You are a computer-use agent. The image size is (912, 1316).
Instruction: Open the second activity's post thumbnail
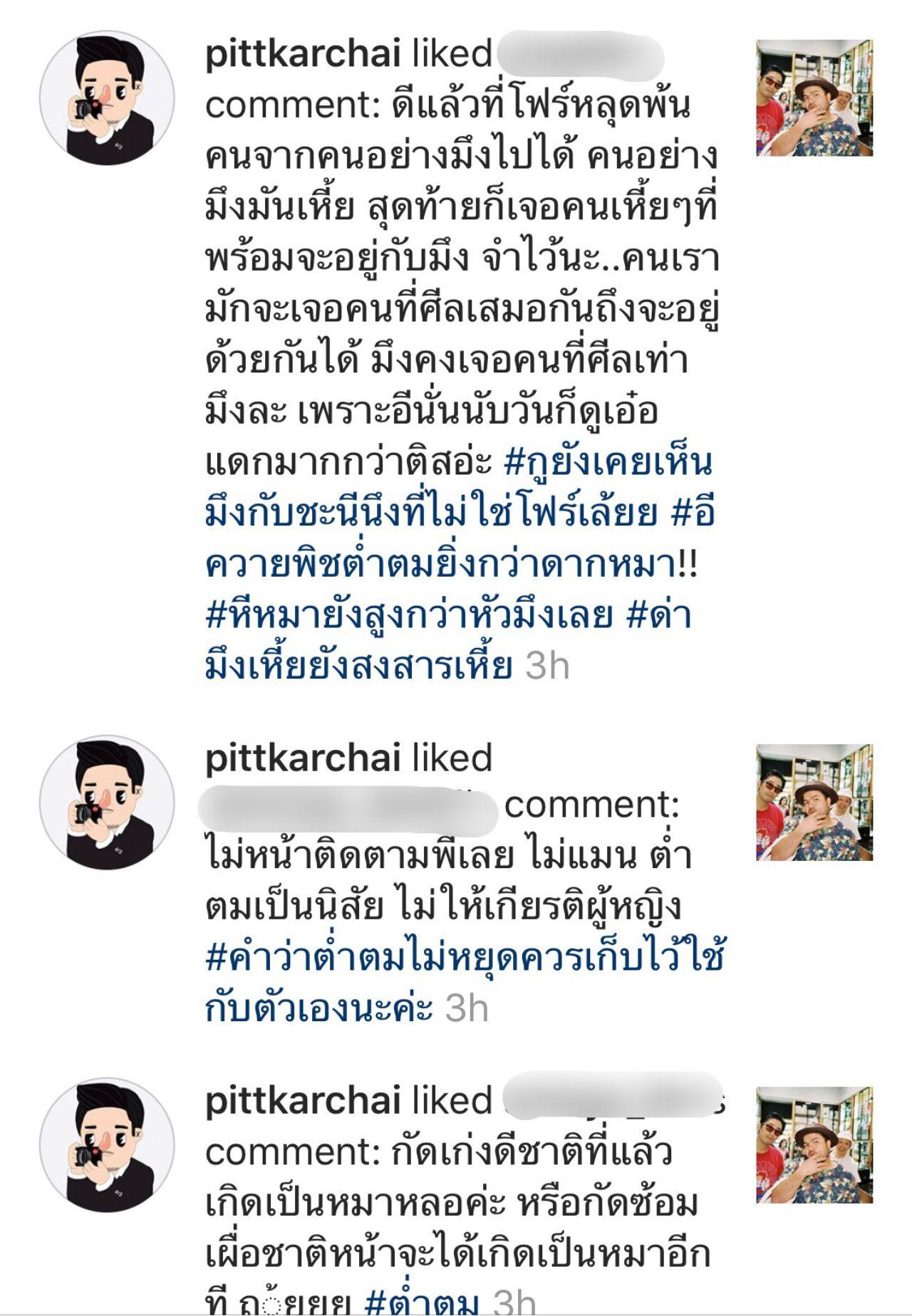click(814, 803)
